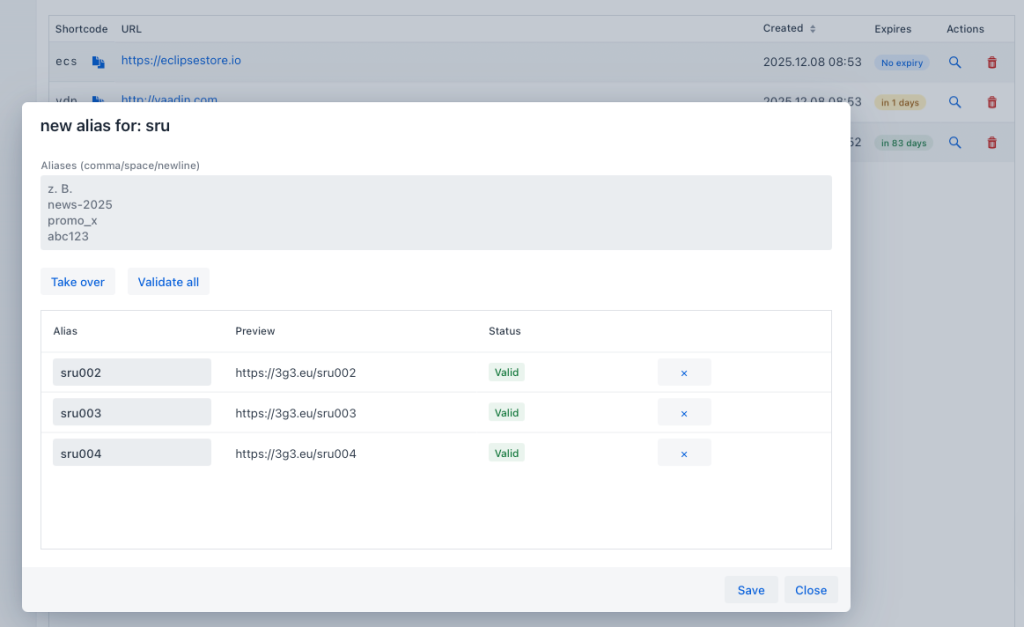The height and width of the screenshot is (627, 1024).
Task: Click the trash icon next to the 'in 83 days' badge
Action: (x=991, y=142)
